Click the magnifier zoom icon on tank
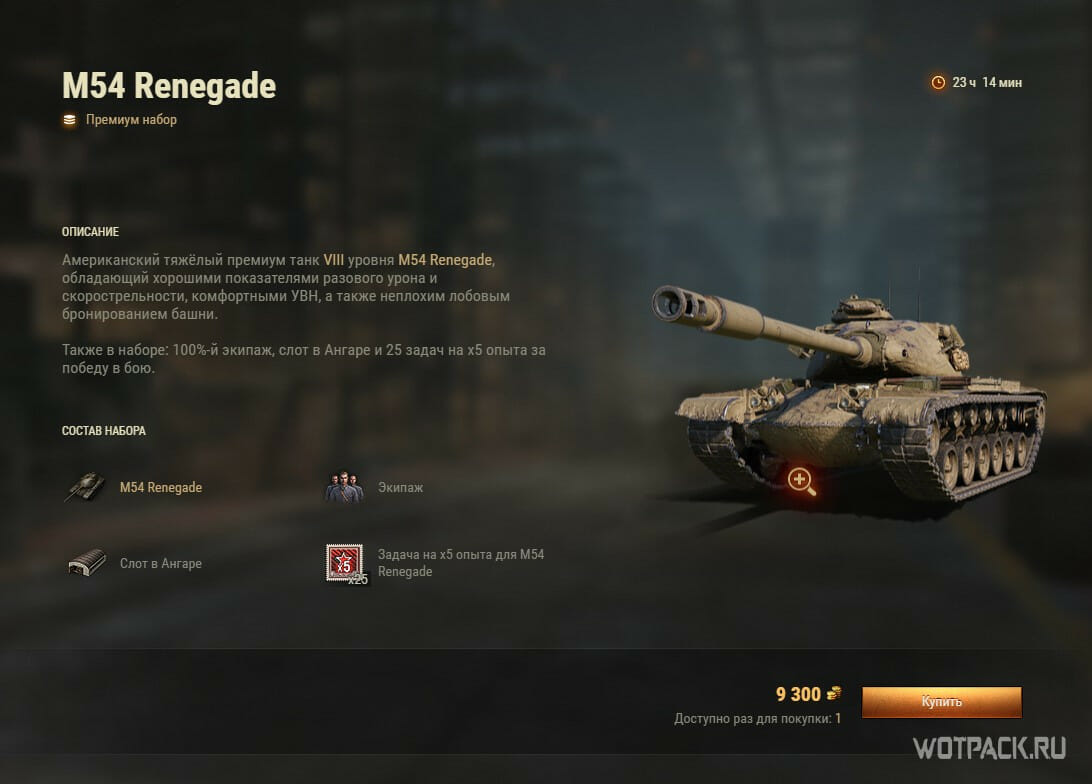The height and width of the screenshot is (784, 1092). point(801,480)
